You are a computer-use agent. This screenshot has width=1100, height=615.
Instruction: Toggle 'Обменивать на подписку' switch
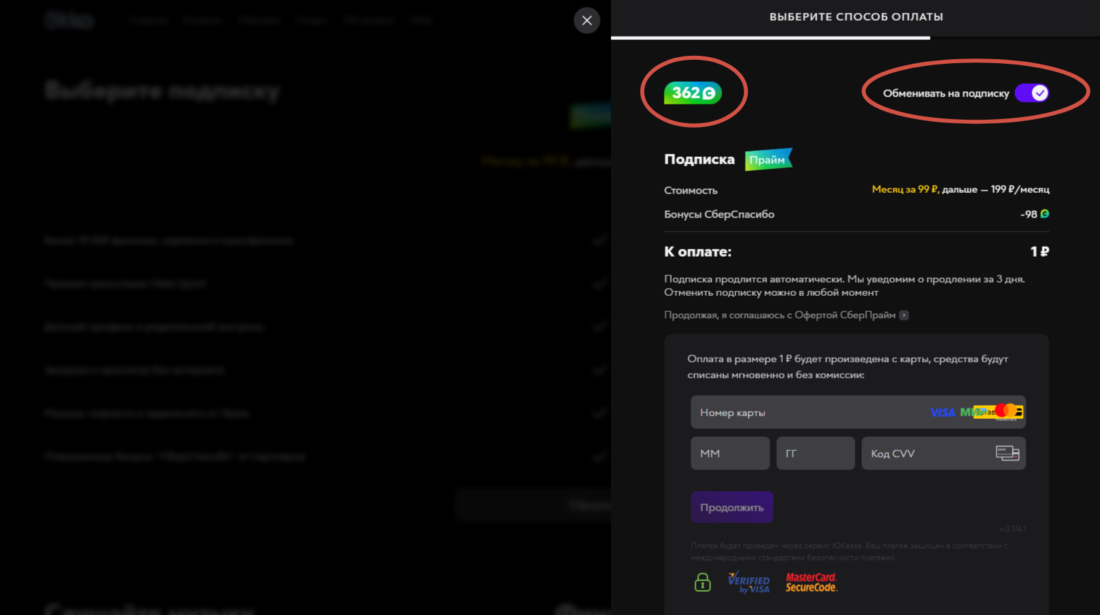(x=1031, y=93)
